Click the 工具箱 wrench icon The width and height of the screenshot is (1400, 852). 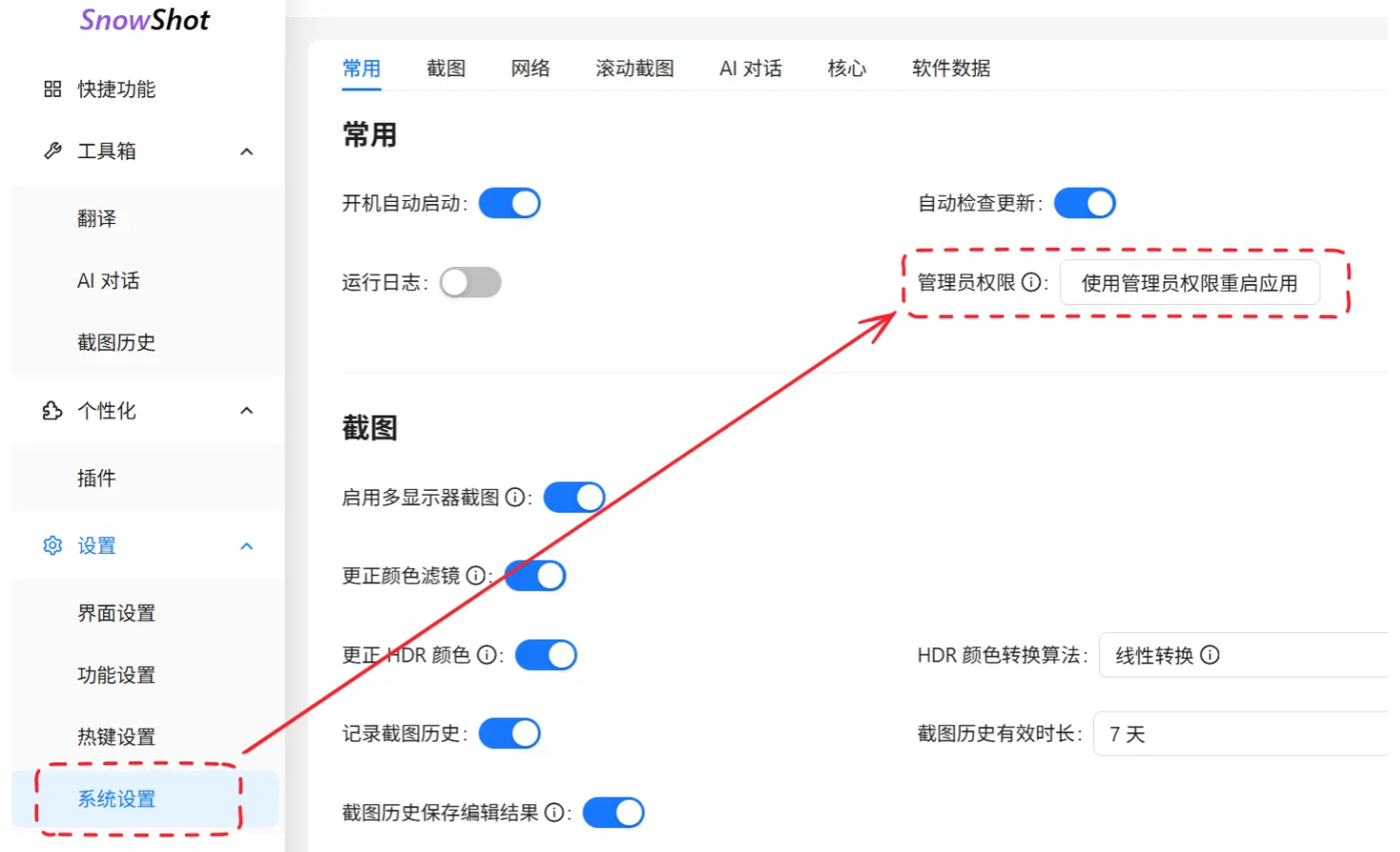click(52, 151)
